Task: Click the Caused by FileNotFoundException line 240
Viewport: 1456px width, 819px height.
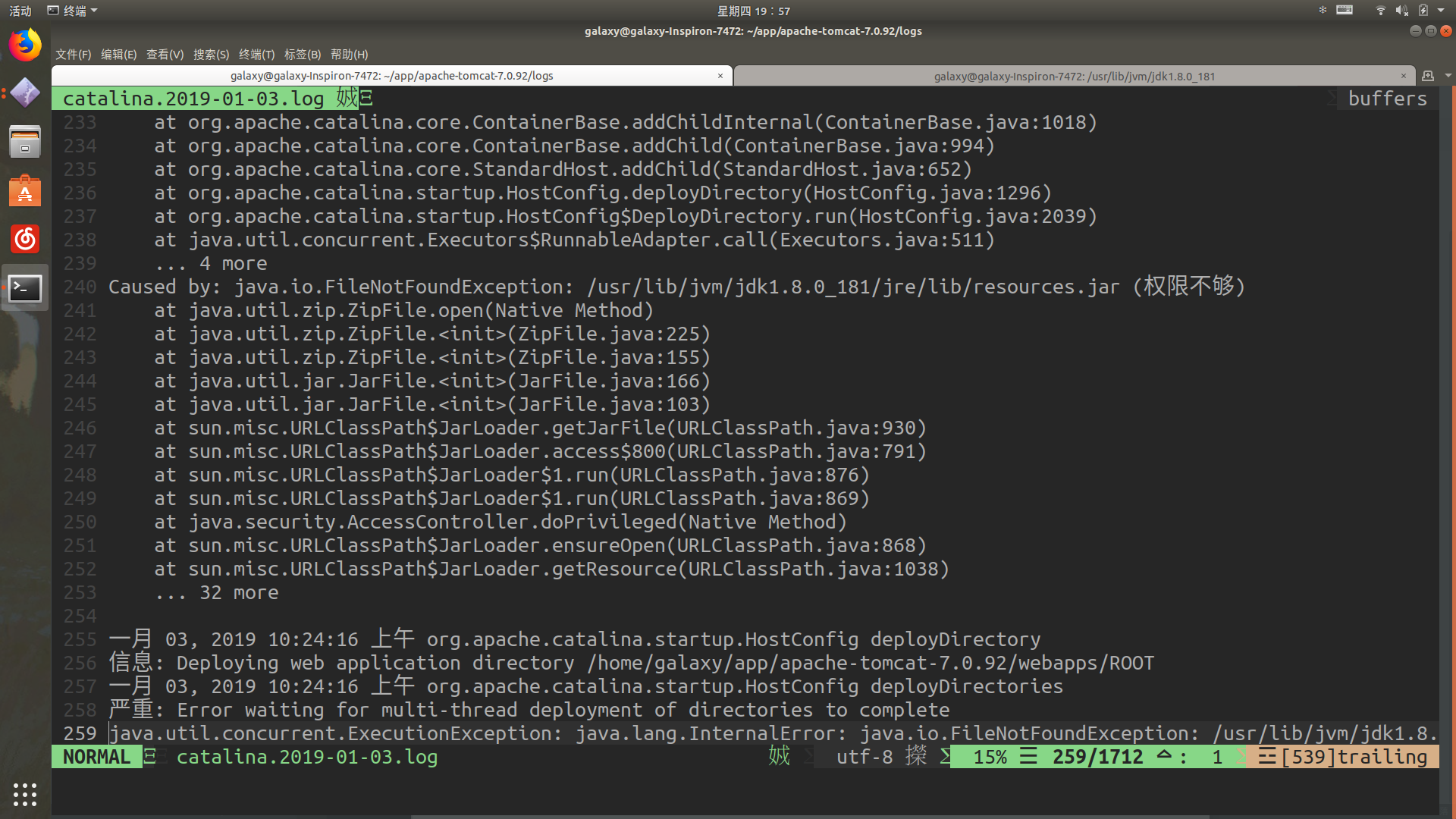Action: (677, 287)
